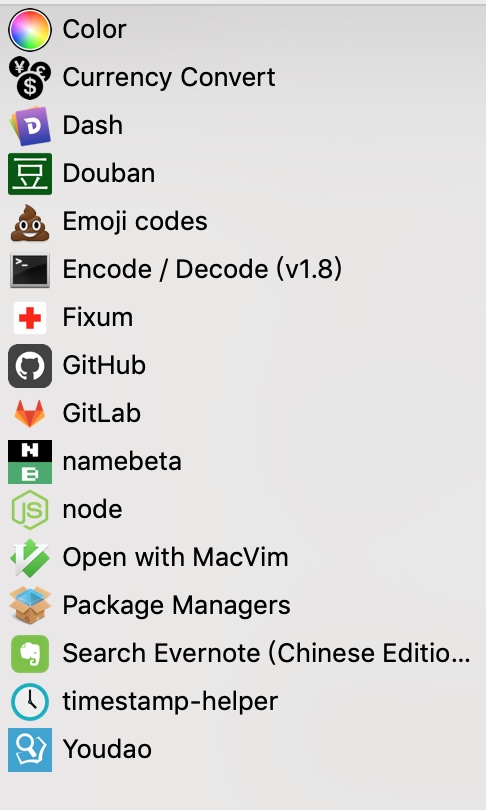The width and height of the screenshot is (486, 810).
Task: Click the blue Youdao dictionary icon
Action: pyautogui.click(x=30, y=750)
